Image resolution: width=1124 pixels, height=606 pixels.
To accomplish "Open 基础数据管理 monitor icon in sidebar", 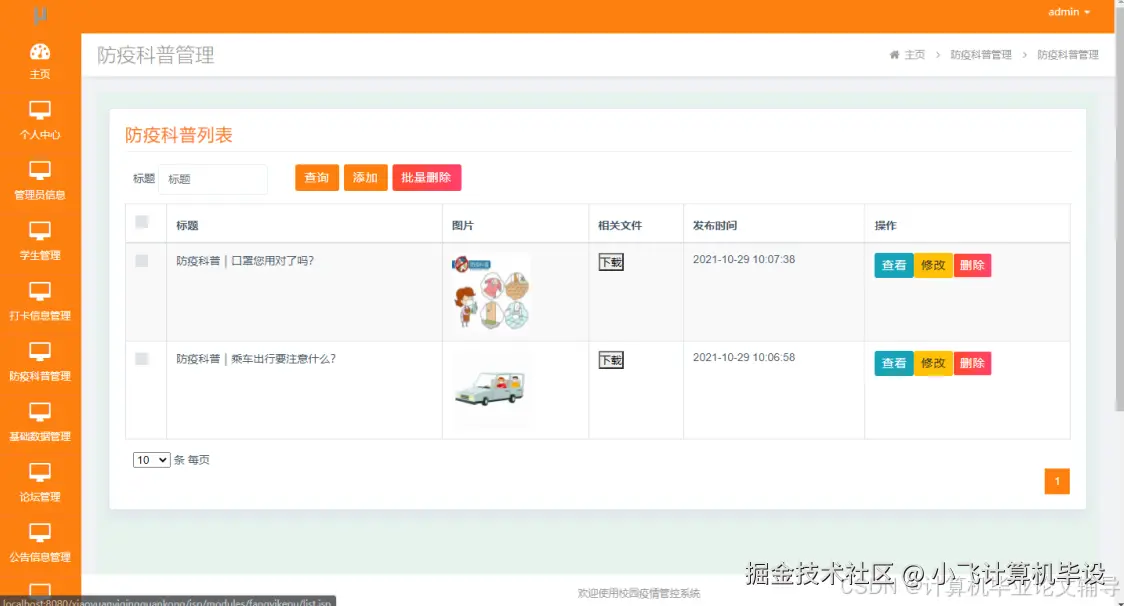I will [40, 411].
